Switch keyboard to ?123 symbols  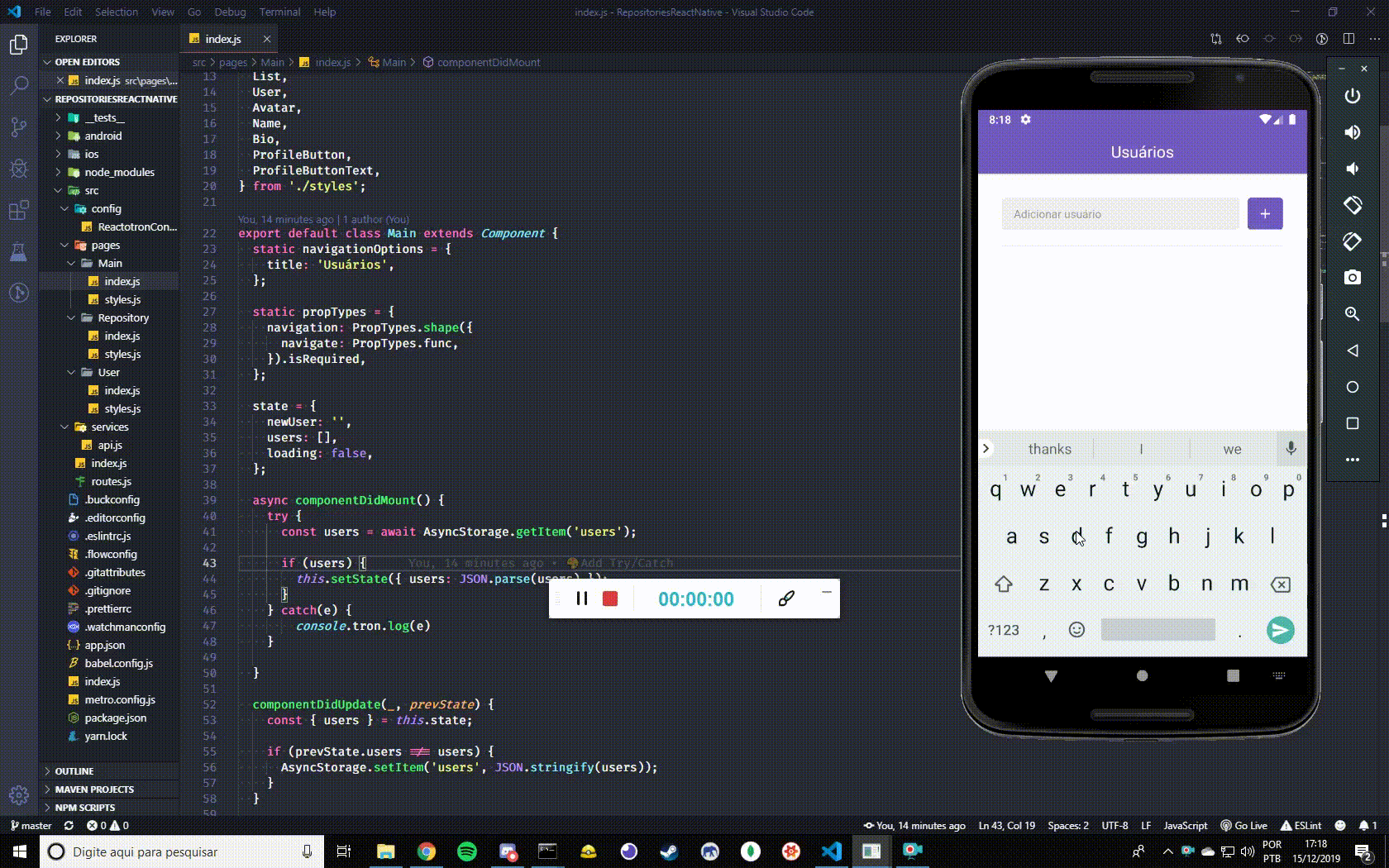(1004, 630)
